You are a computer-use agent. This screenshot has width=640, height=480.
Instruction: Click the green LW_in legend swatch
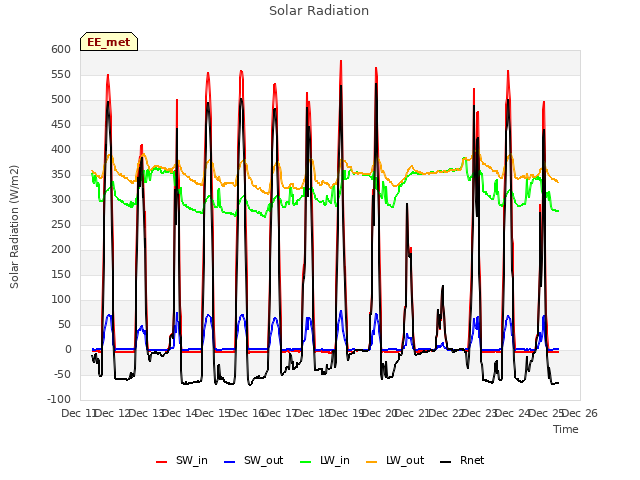306,462
